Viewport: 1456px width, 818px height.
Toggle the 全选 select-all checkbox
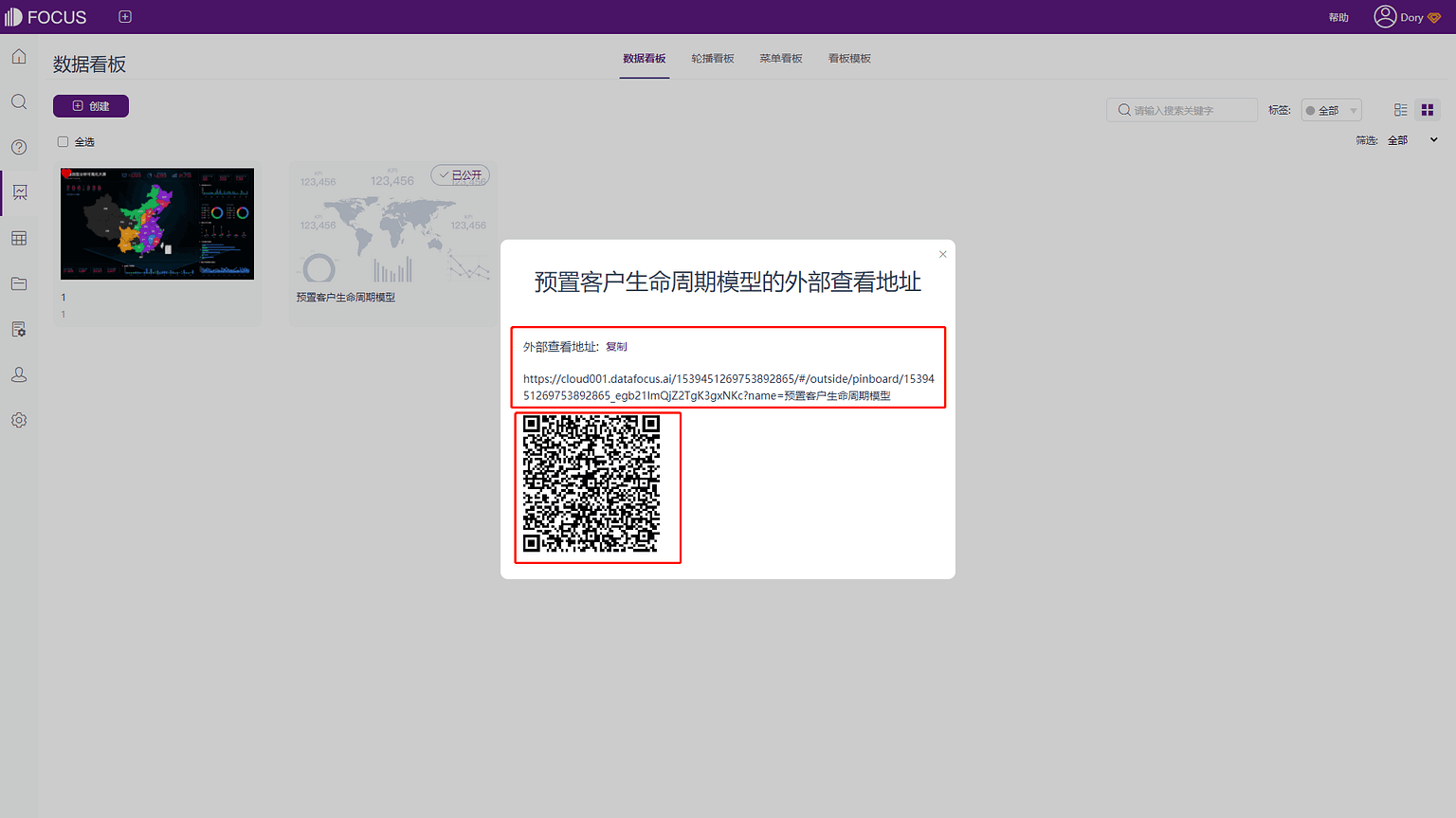63,142
